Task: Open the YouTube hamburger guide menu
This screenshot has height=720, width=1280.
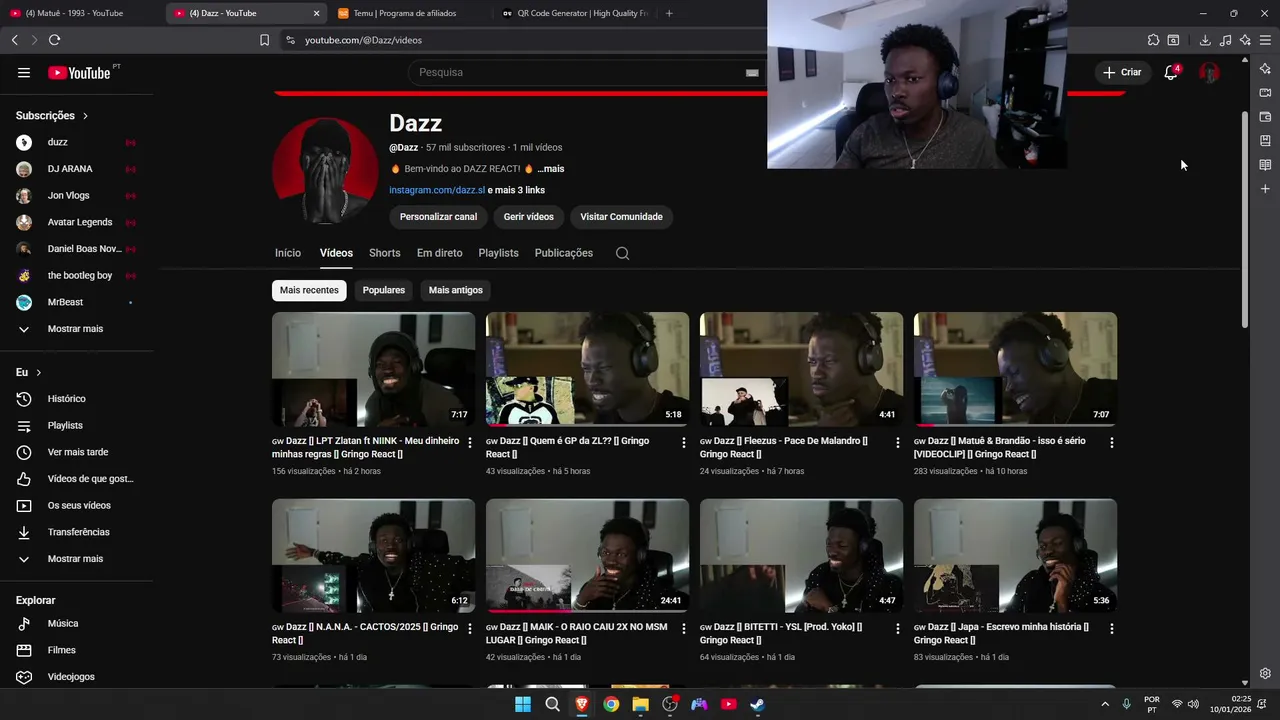Action: (24, 72)
